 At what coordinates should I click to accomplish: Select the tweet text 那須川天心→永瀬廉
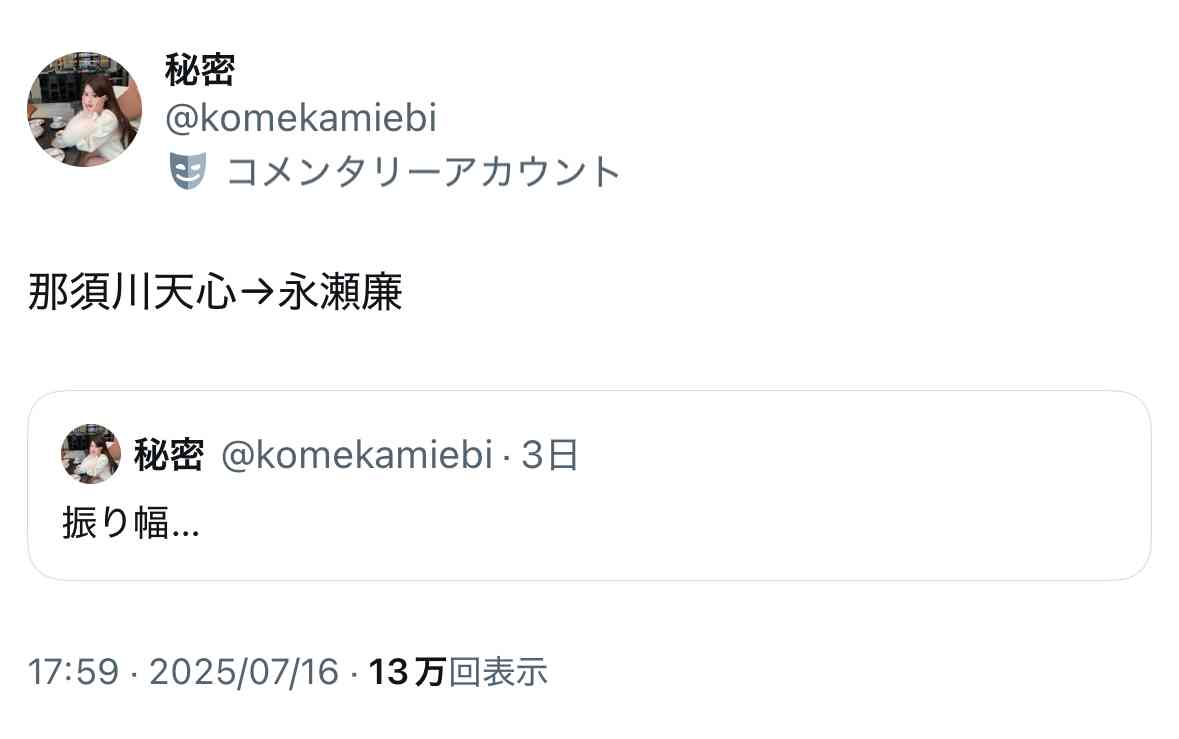[x=215, y=292]
